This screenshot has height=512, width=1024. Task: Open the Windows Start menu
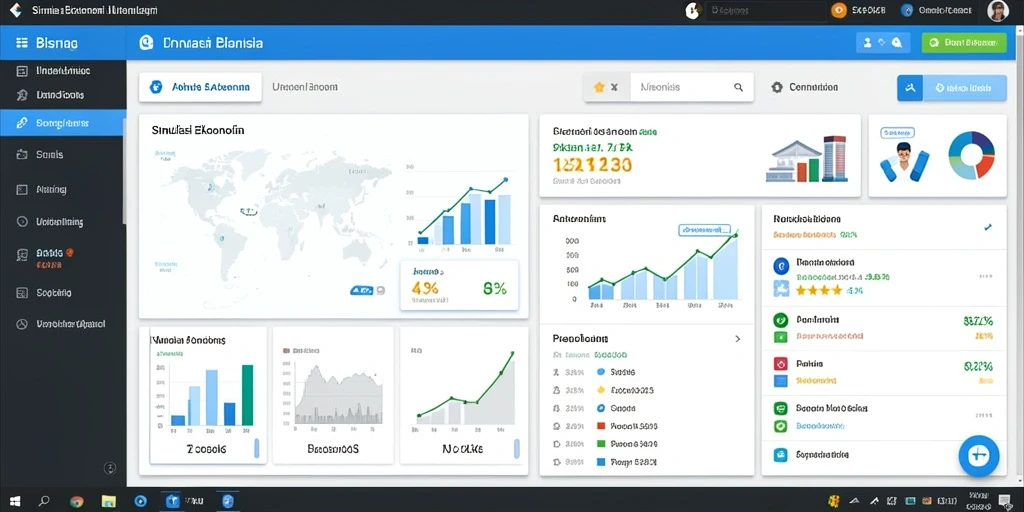[x=14, y=501]
